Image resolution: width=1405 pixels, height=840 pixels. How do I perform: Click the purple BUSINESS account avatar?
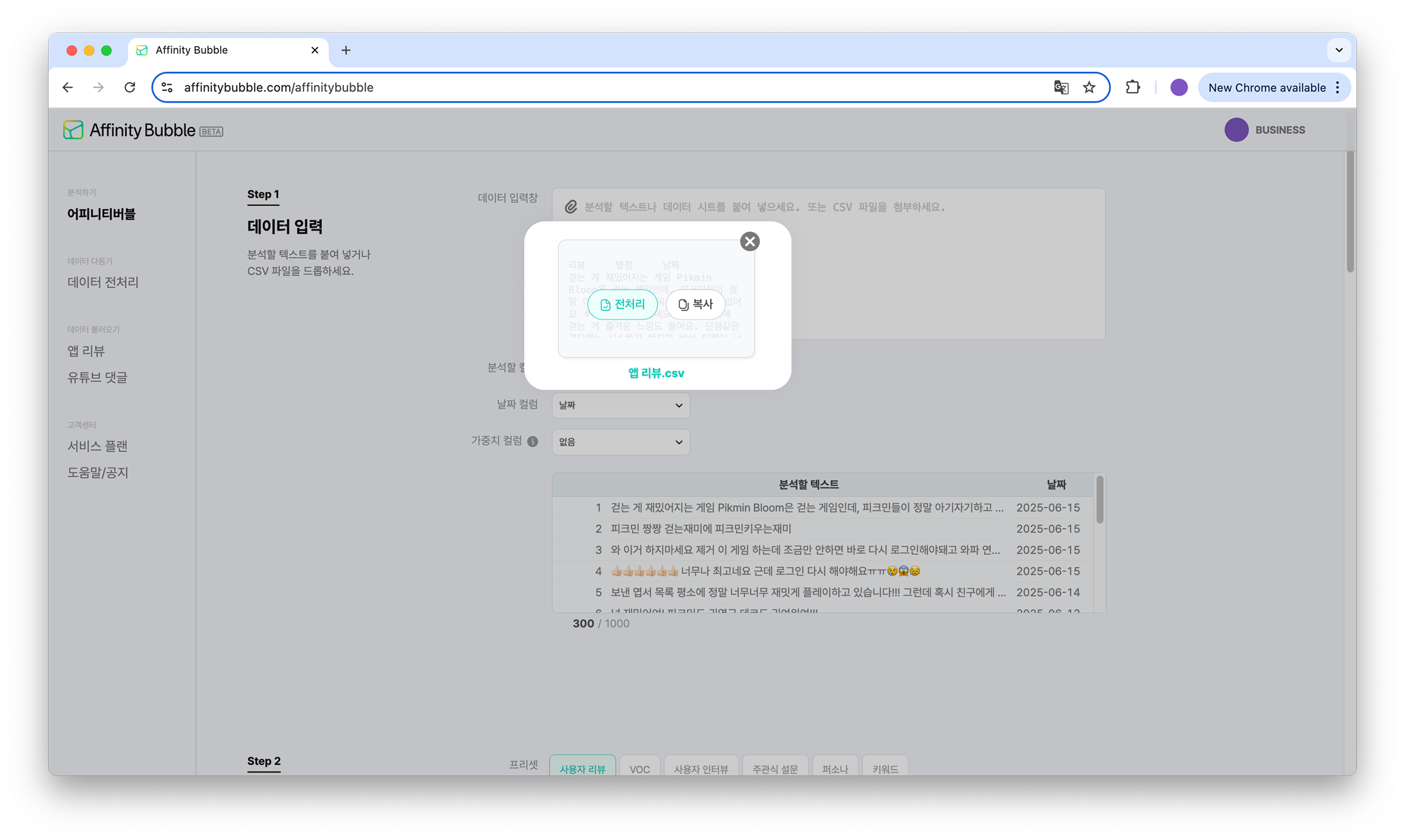point(1236,130)
